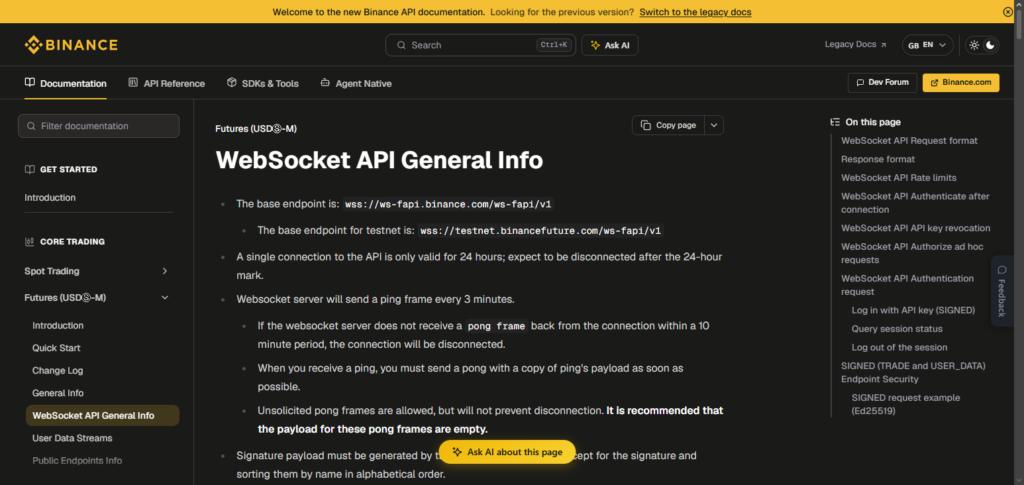Select the Documentation tab

tap(65, 84)
